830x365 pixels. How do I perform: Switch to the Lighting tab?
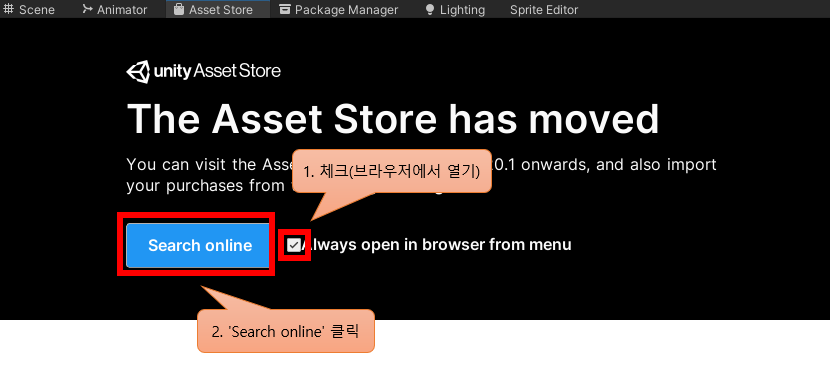click(455, 9)
